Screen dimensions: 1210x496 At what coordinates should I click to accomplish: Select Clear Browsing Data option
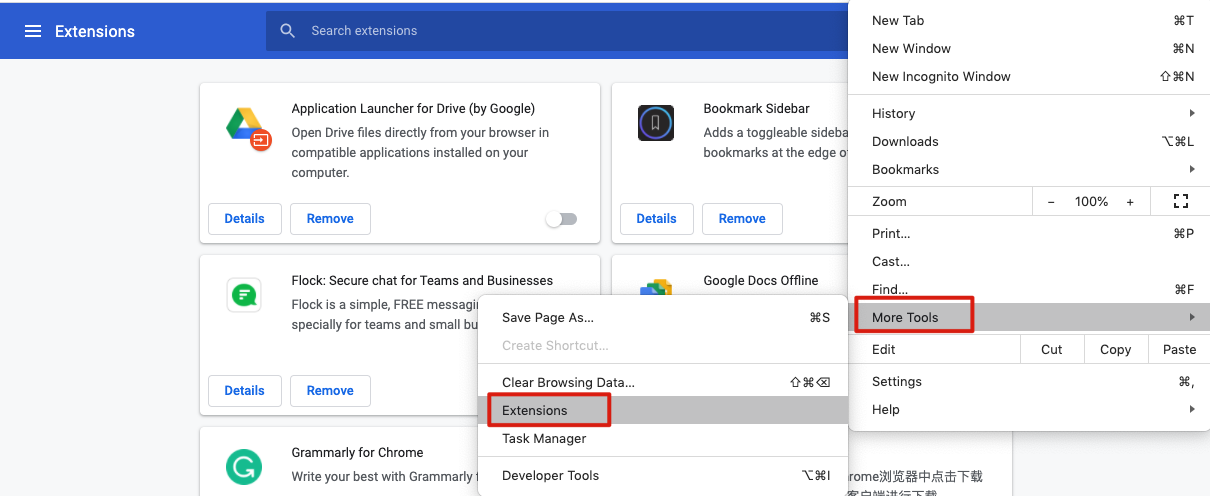(663, 382)
